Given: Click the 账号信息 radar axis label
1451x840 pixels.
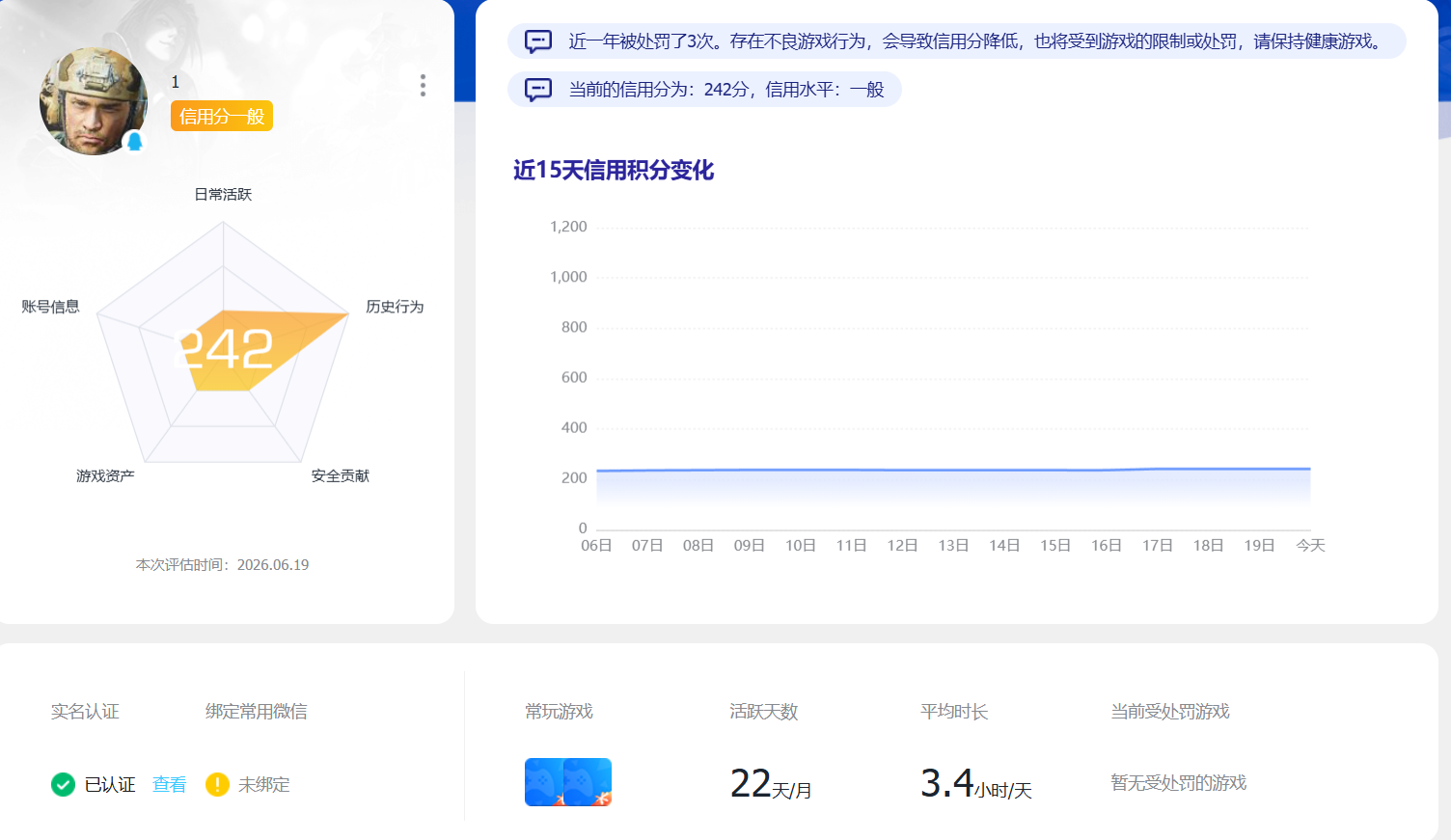Looking at the screenshot, I should pos(51,306).
